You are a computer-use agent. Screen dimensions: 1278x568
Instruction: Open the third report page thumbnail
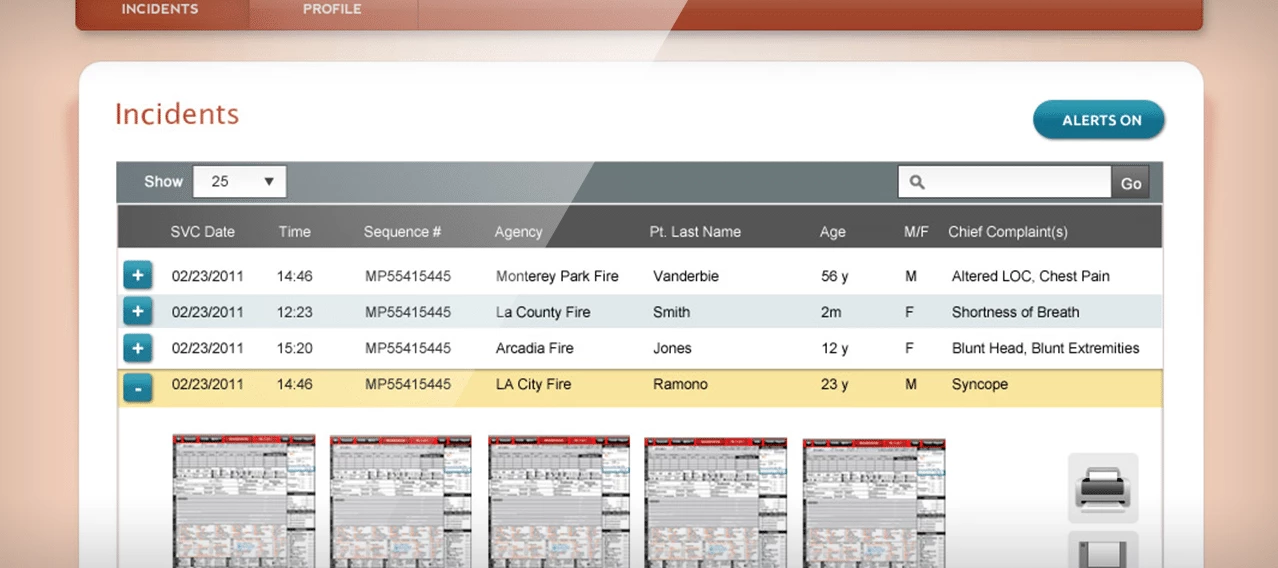click(559, 501)
